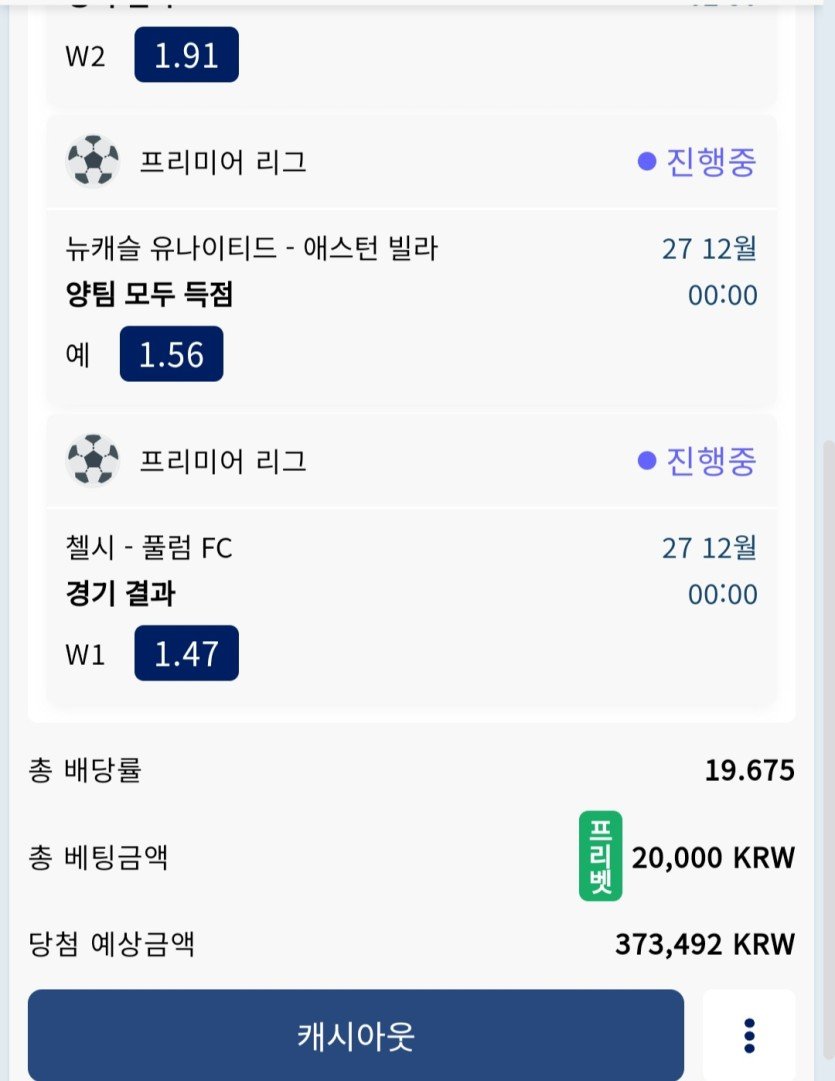Tap the total odds value 19.675
Screen dimensions: 835x1081
[x=749, y=771]
